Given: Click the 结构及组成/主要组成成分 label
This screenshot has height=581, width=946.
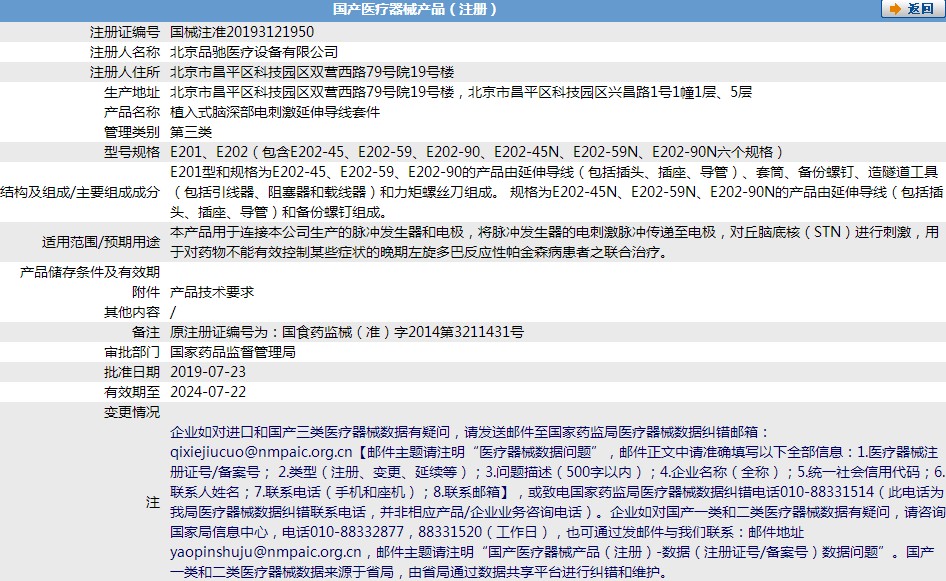Looking at the screenshot, I should click(x=80, y=192).
